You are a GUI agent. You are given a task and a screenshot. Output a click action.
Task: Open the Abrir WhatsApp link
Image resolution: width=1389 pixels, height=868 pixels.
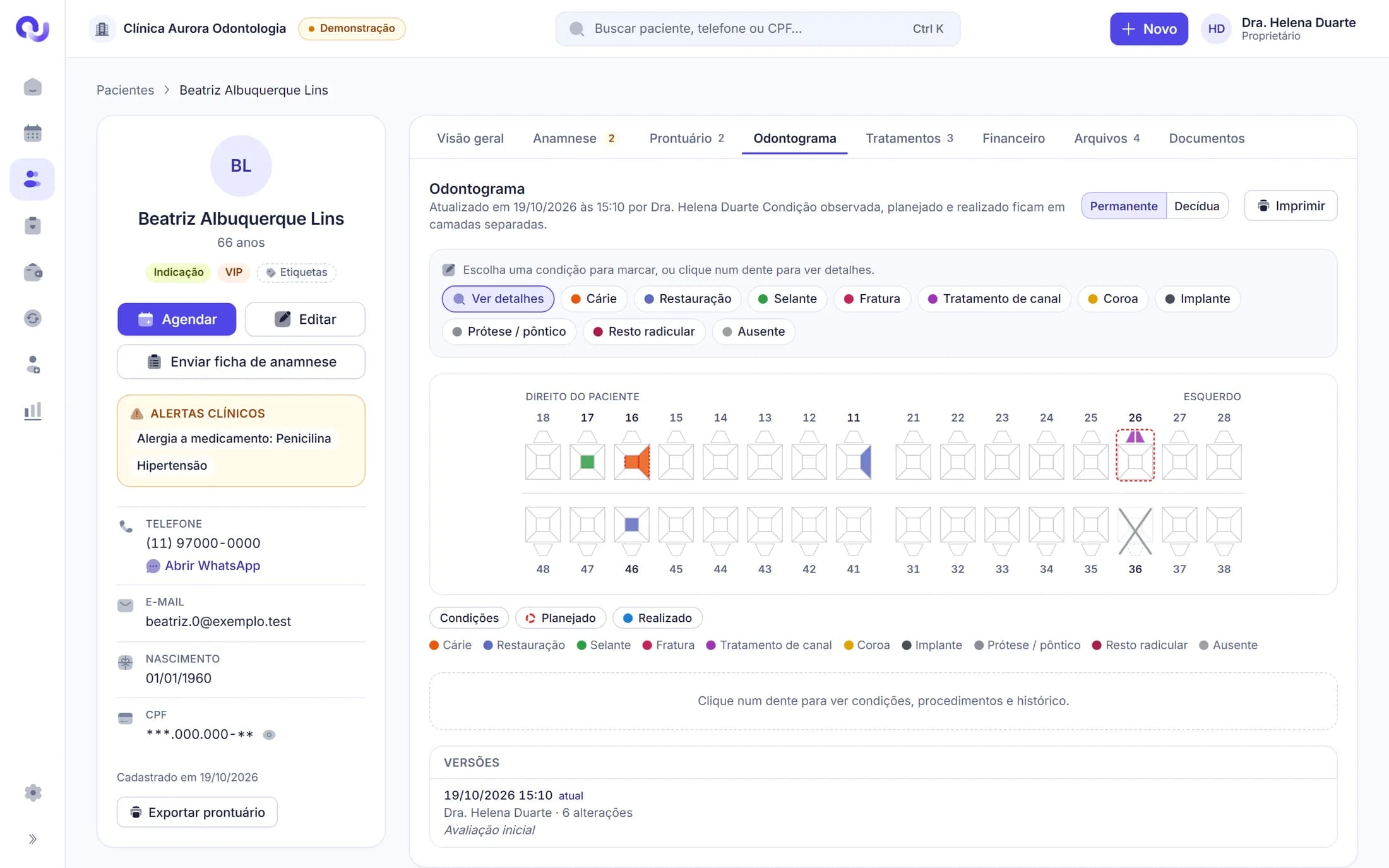[x=212, y=566]
